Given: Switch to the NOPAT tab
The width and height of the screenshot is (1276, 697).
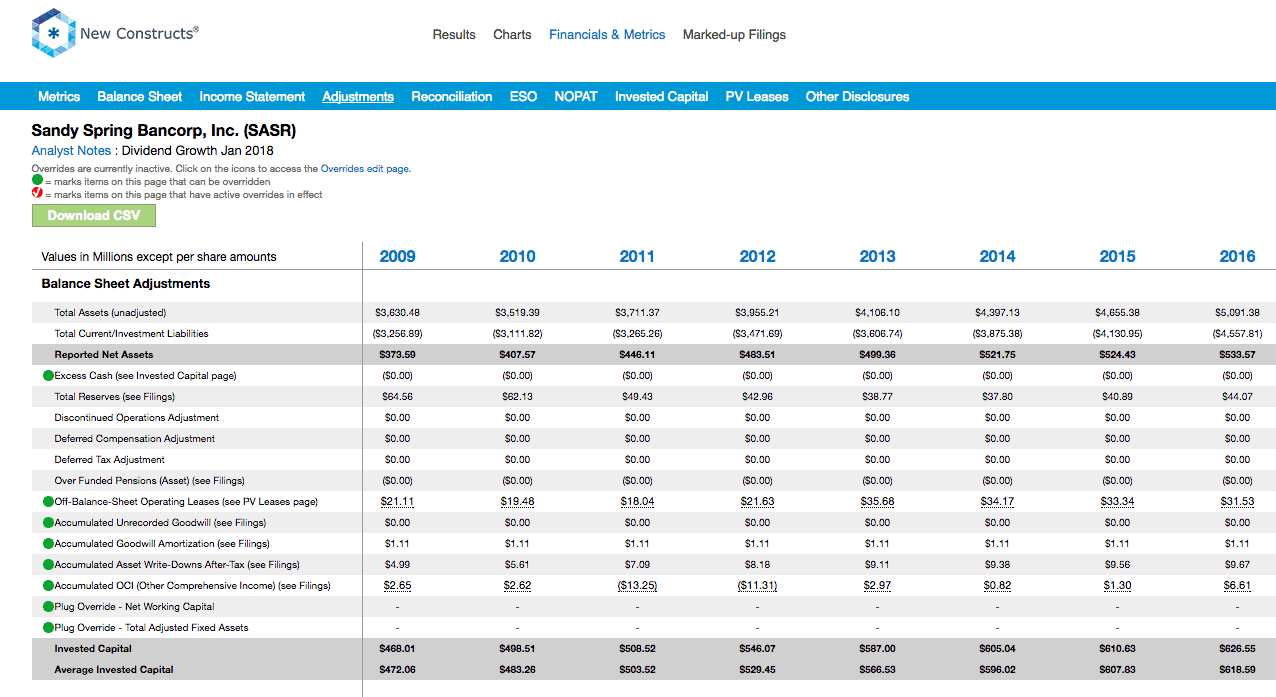Looking at the screenshot, I should click(x=576, y=97).
